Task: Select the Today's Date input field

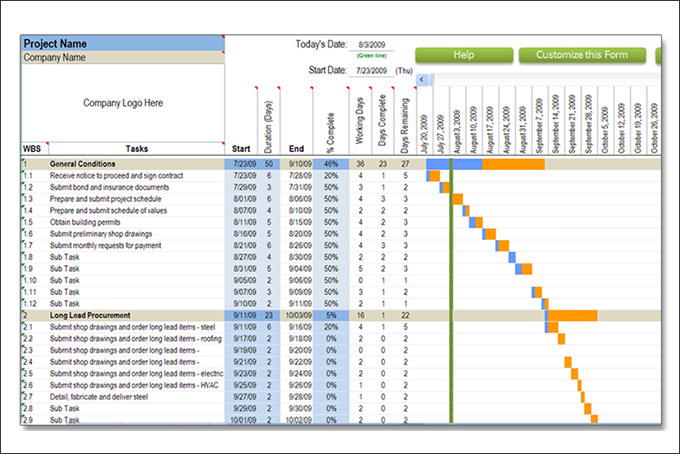Action: (370, 45)
